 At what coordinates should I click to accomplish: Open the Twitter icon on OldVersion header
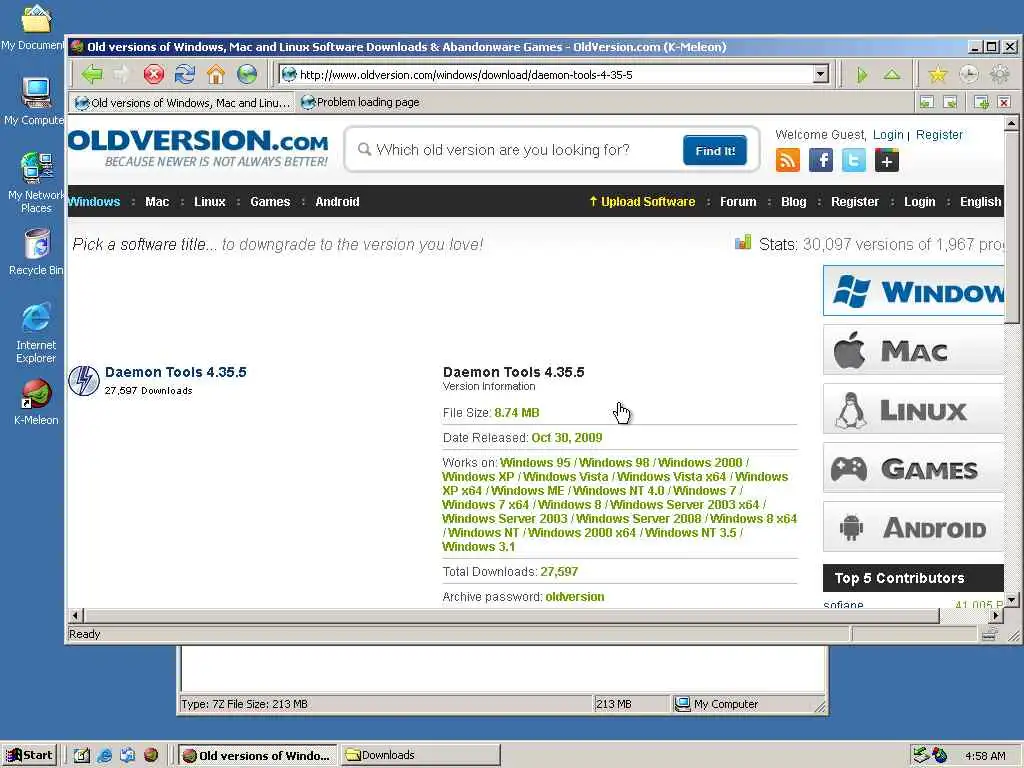click(854, 160)
